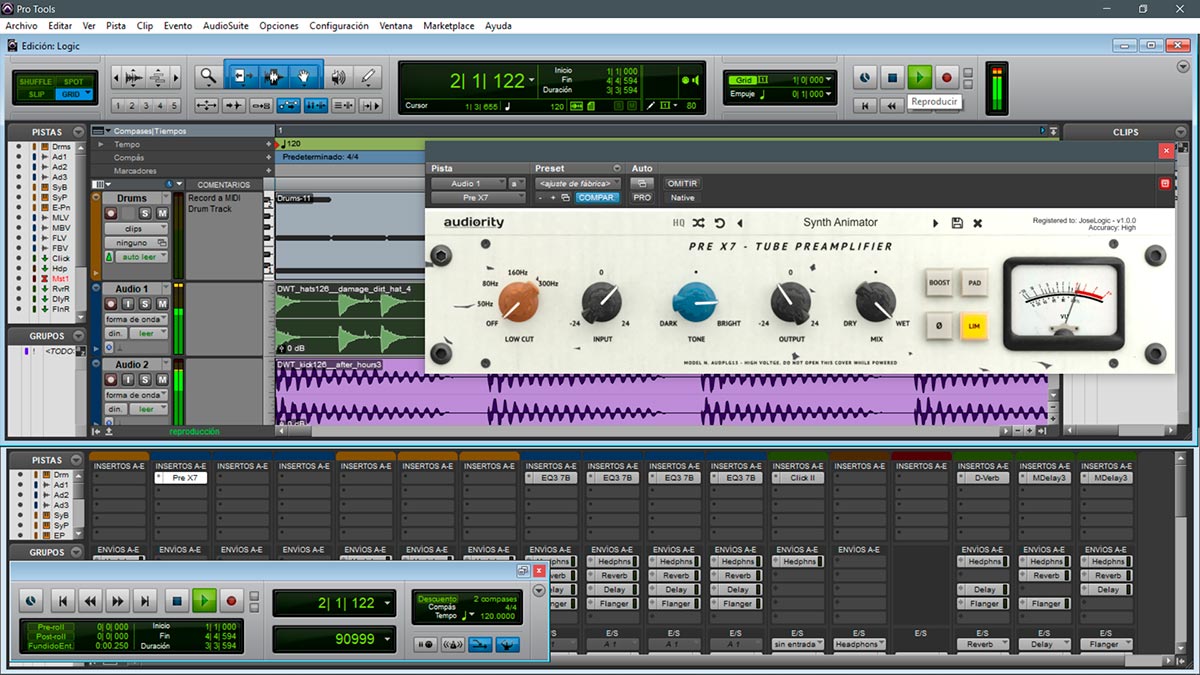Viewport: 1200px width, 675px height.
Task: Click play button in edit window toolbar
Action: [920, 76]
